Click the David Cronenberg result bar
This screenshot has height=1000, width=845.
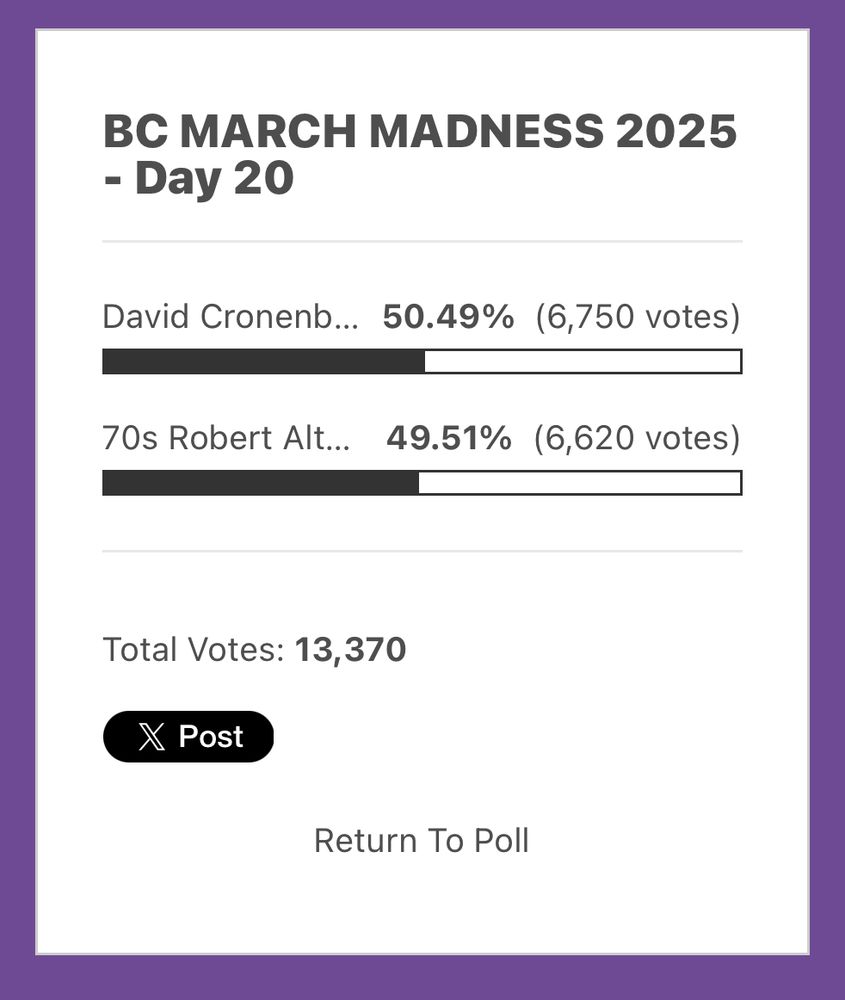[422, 362]
